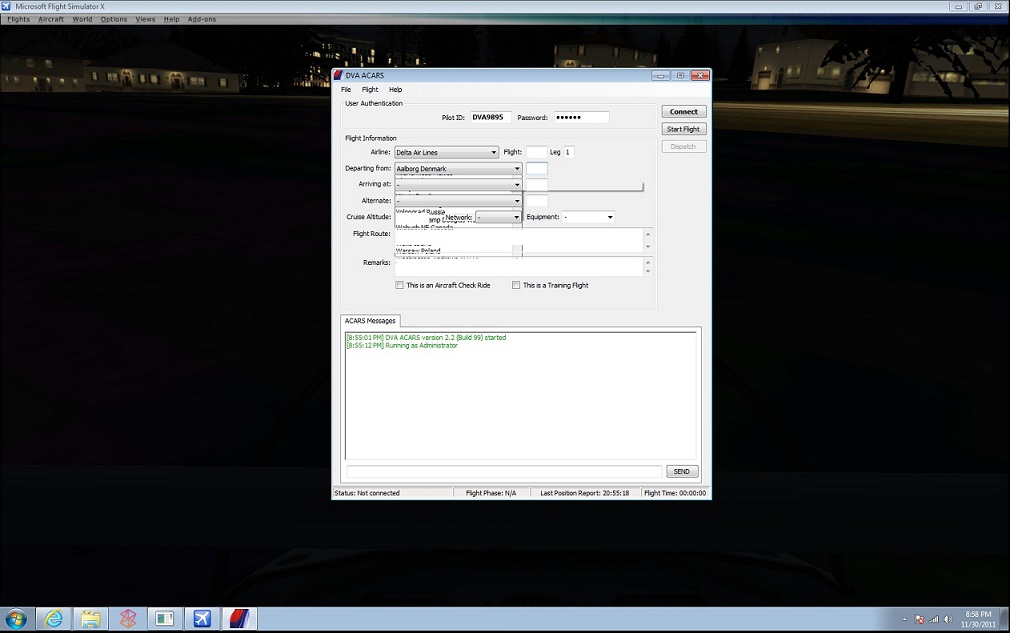The height and width of the screenshot is (633, 1010).
Task: Click the SEND message button
Action: [681, 471]
